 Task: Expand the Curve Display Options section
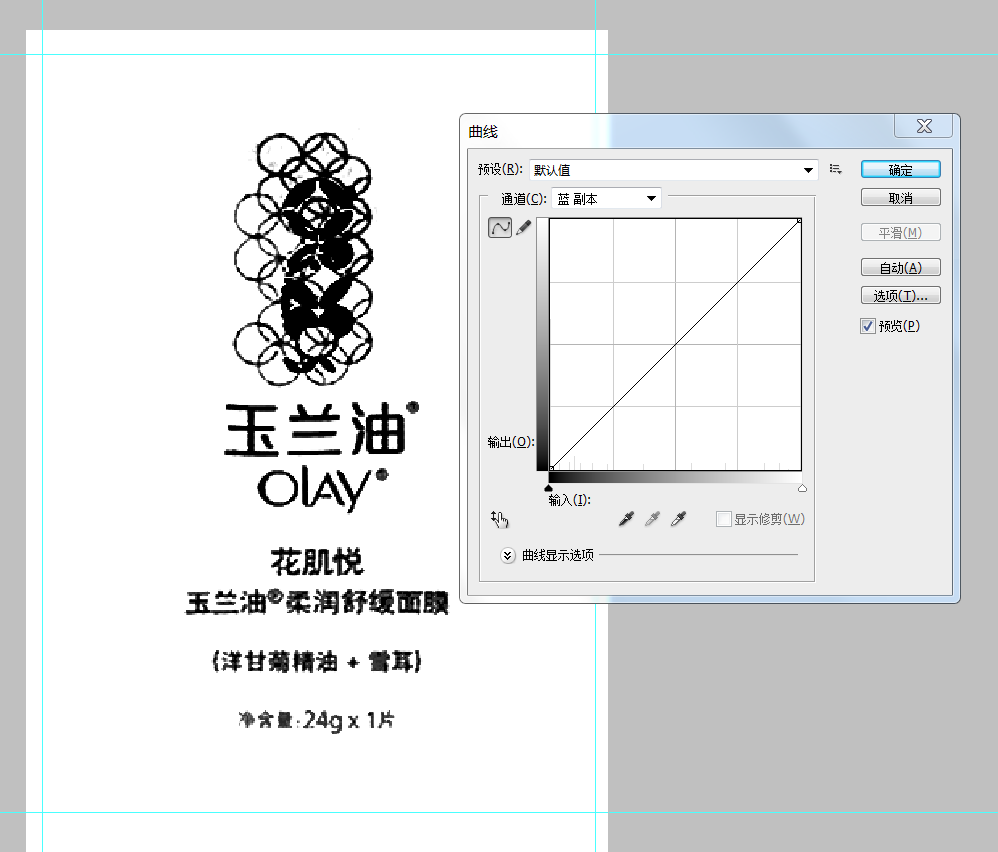click(x=507, y=555)
